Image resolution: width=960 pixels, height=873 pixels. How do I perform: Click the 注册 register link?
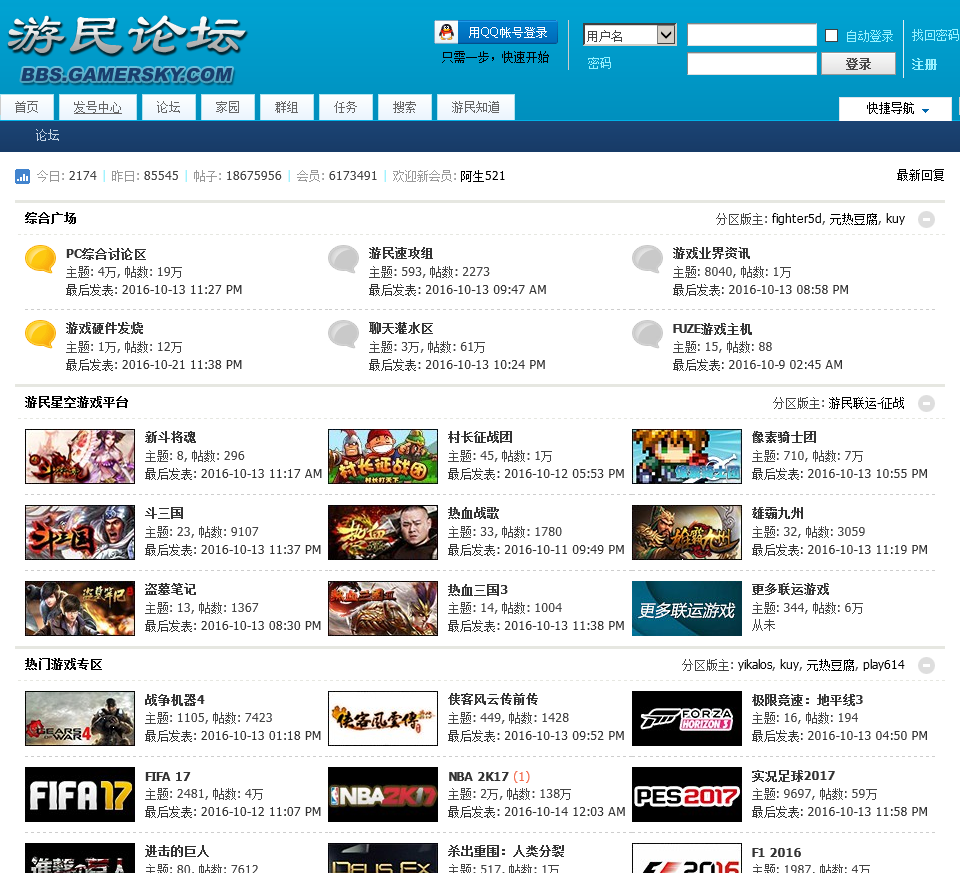pos(924,64)
